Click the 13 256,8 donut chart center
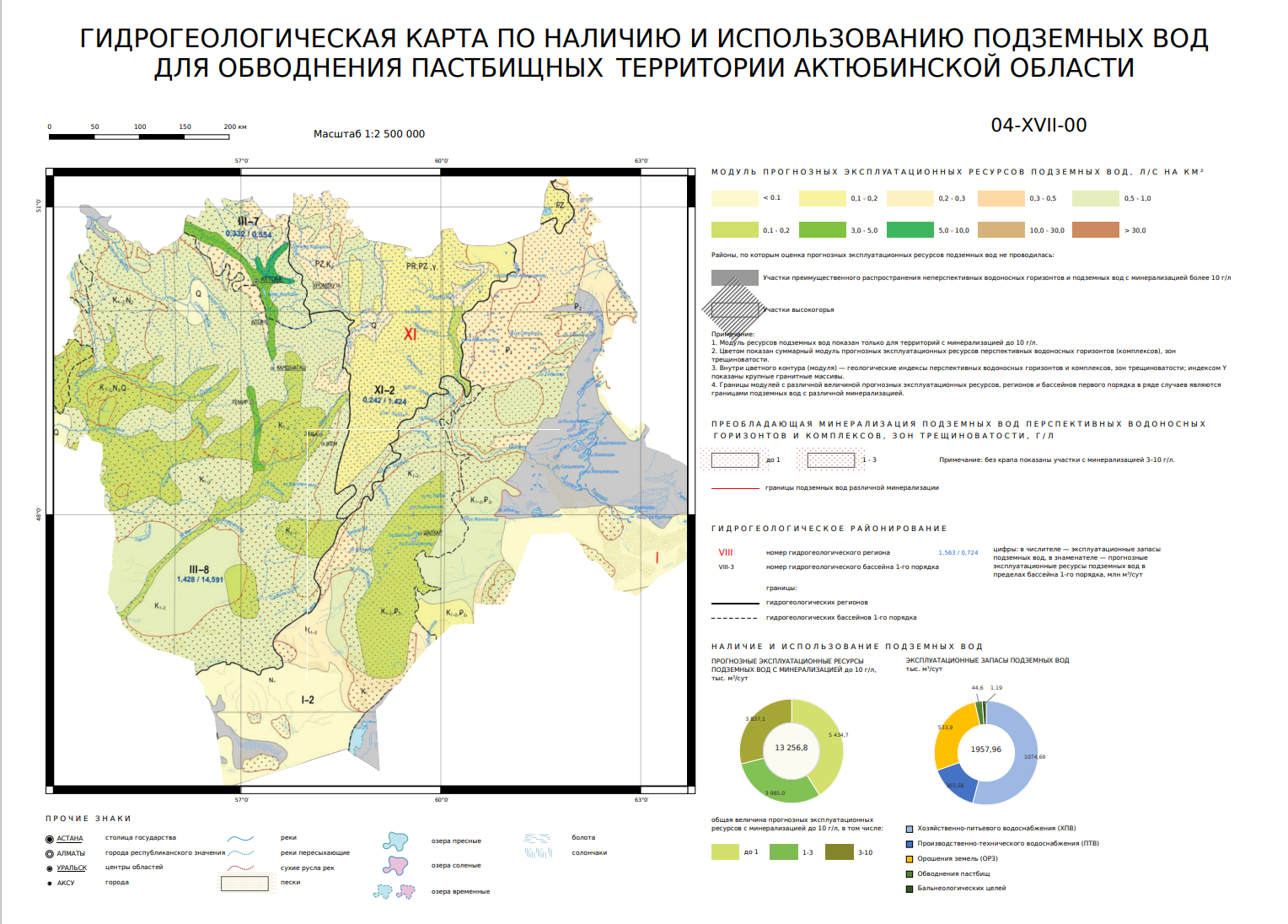The height and width of the screenshot is (924, 1288). click(792, 749)
